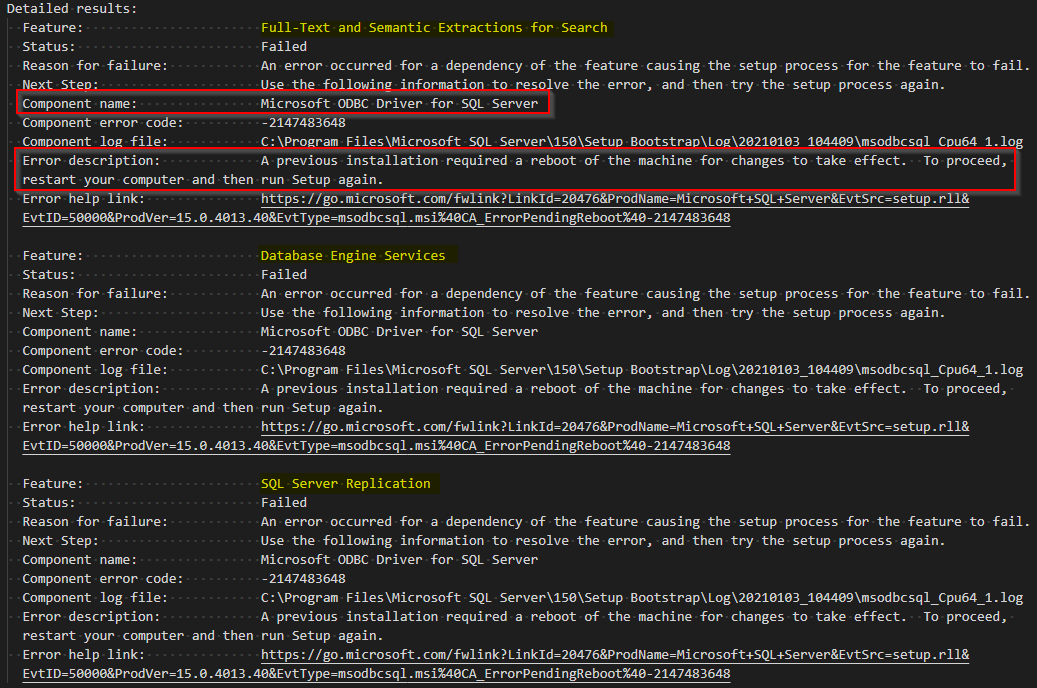Viewport: 1037px width, 688px height.
Task: Click 'Component error code:' label in Replication section
Action: tap(103, 579)
